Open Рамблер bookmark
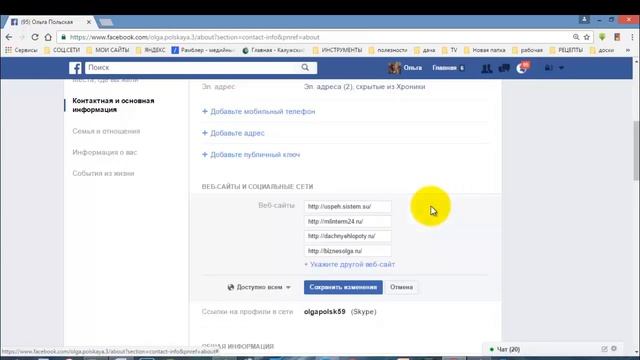 click(203, 50)
